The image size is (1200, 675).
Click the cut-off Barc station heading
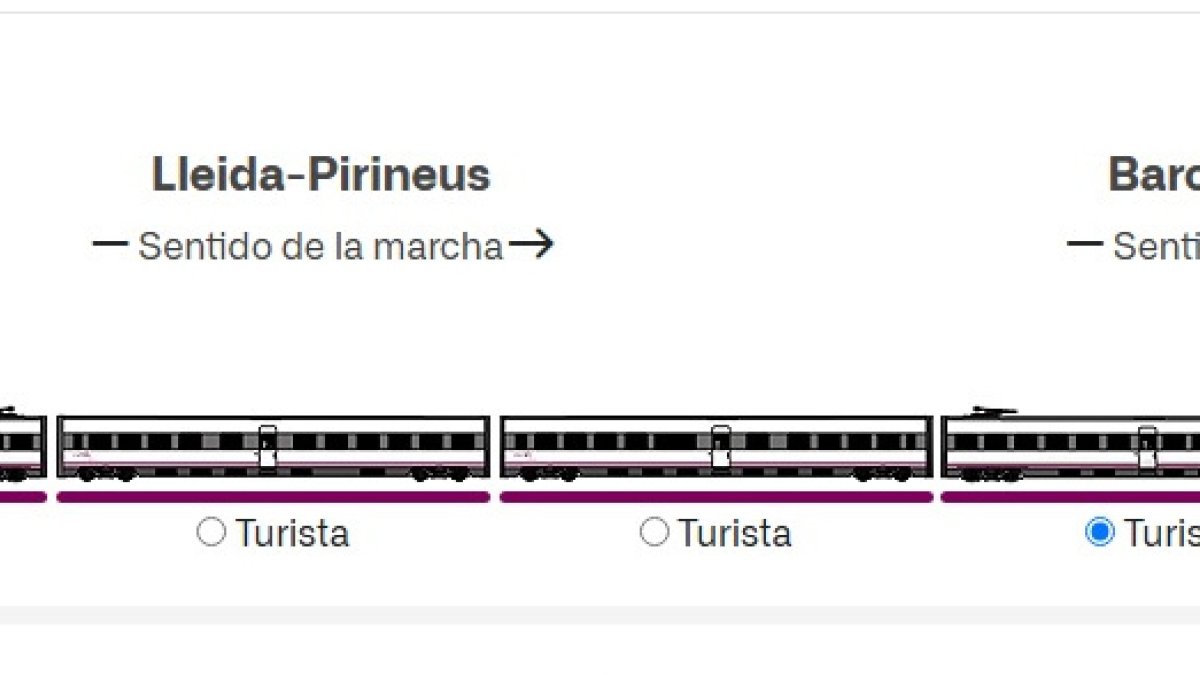(1154, 175)
